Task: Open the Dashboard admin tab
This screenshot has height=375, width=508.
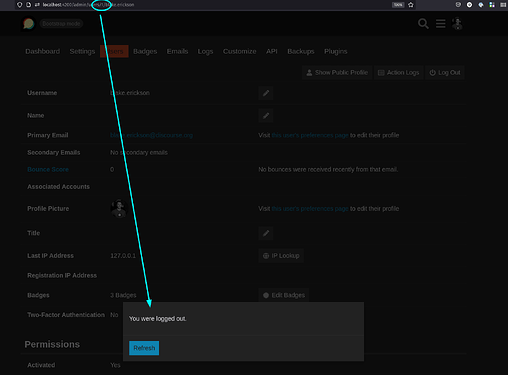Action: (43, 51)
